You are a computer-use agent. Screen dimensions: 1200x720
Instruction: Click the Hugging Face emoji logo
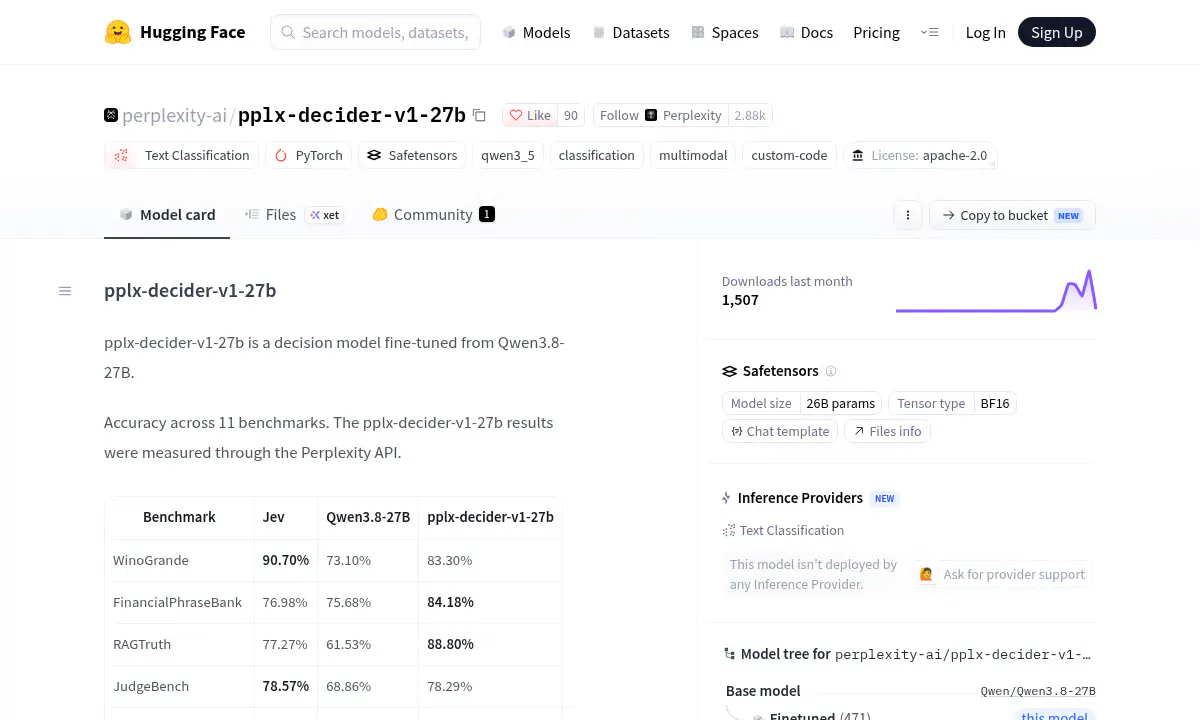coord(118,32)
